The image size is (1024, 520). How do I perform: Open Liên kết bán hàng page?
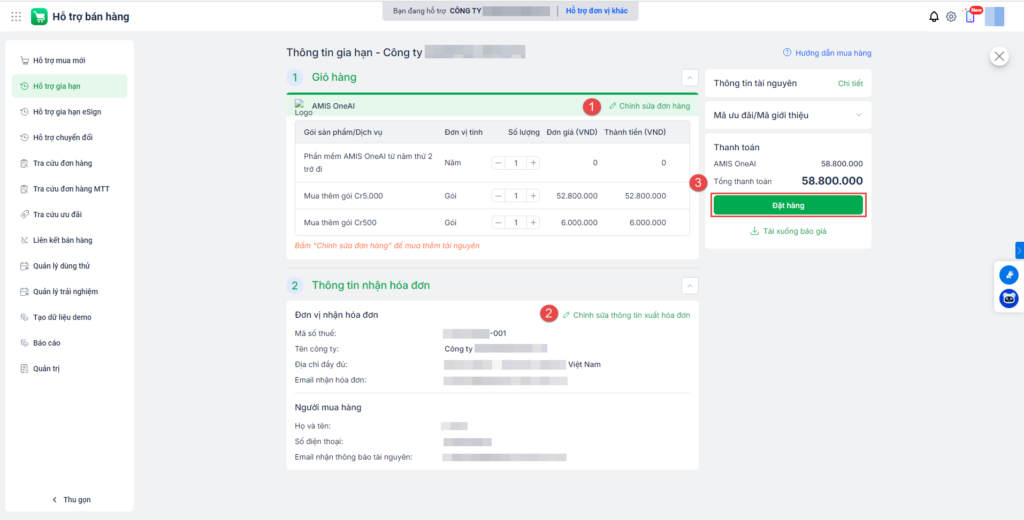tap(69, 240)
